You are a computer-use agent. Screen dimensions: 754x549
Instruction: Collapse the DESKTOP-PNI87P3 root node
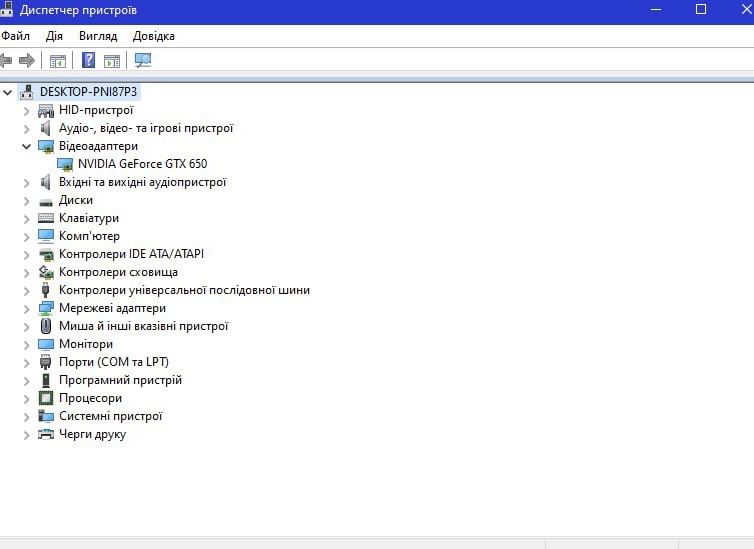(x=8, y=92)
